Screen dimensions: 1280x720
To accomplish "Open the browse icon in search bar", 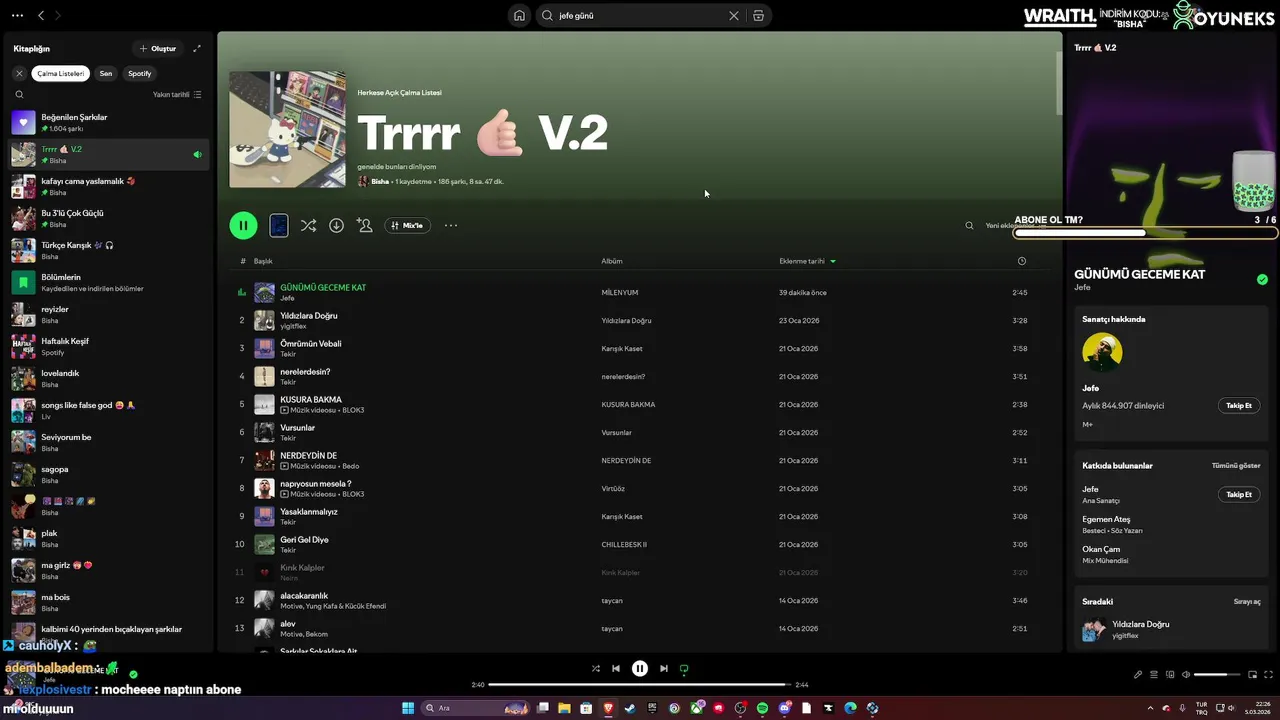I will click(x=758, y=16).
